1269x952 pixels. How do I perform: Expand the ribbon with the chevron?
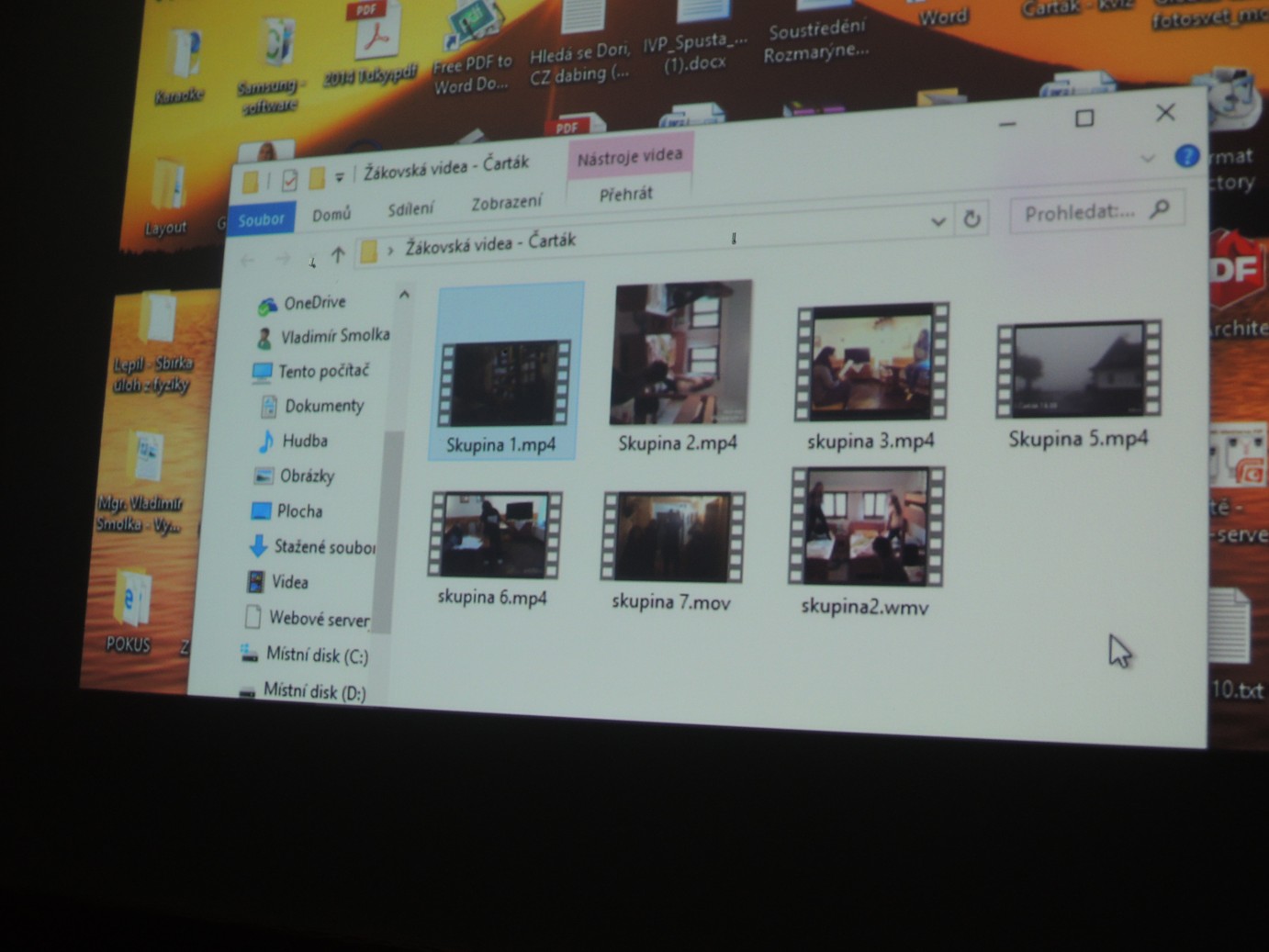1147,158
